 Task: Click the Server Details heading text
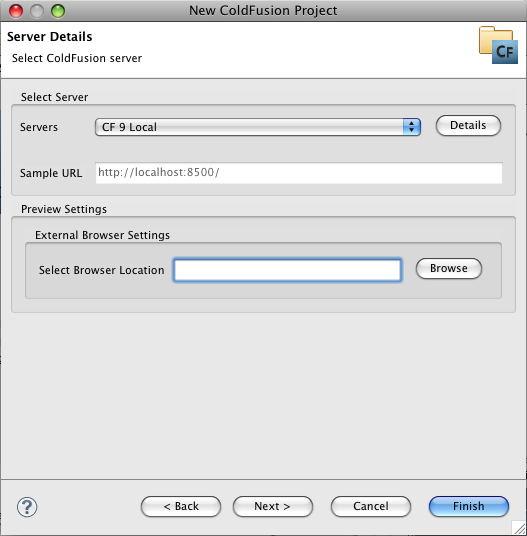click(x=50, y=37)
